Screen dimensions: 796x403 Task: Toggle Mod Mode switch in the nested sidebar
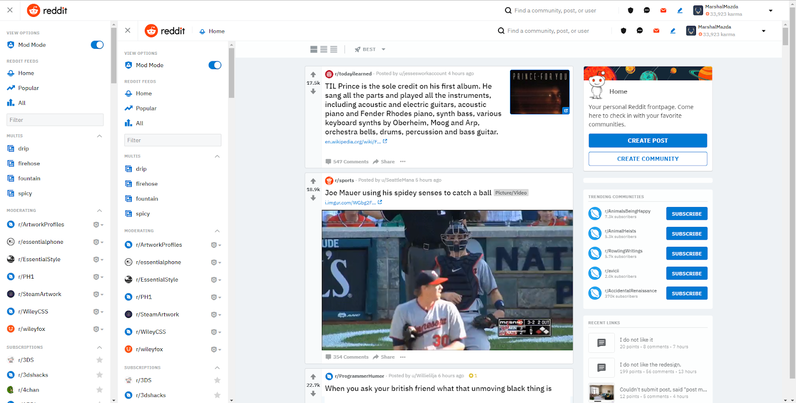[215, 65]
